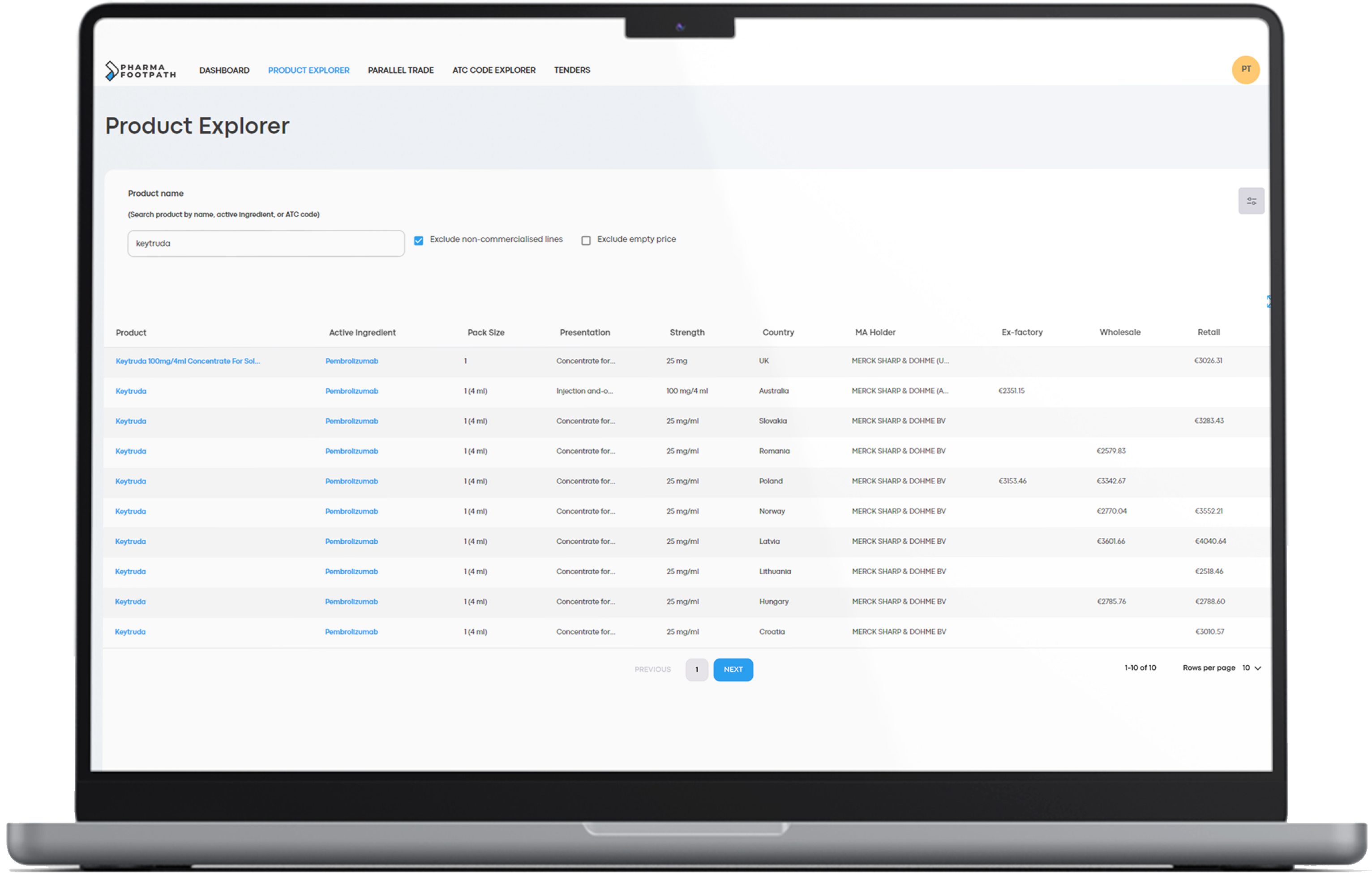Click the Hungary country cell
1372x873 pixels.
pos(774,602)
